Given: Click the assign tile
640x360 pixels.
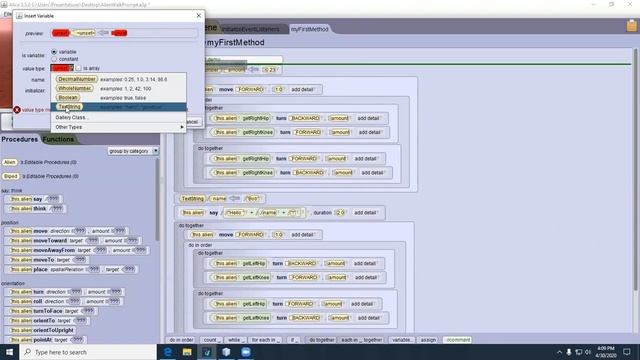Looking at the screenshot, I should click(428, 340).
